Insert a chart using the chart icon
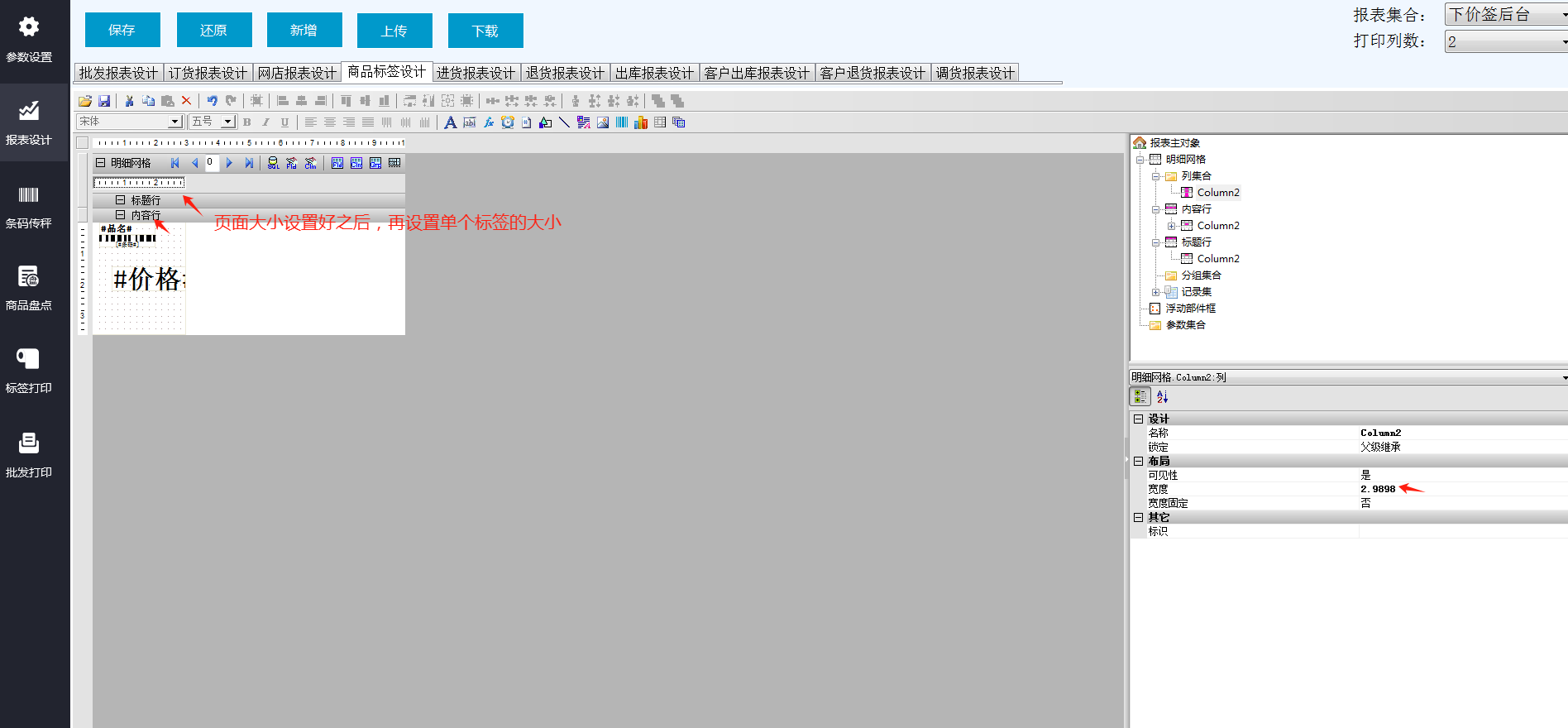This screenshot has height=728, width=1568. tap(641, 122)
